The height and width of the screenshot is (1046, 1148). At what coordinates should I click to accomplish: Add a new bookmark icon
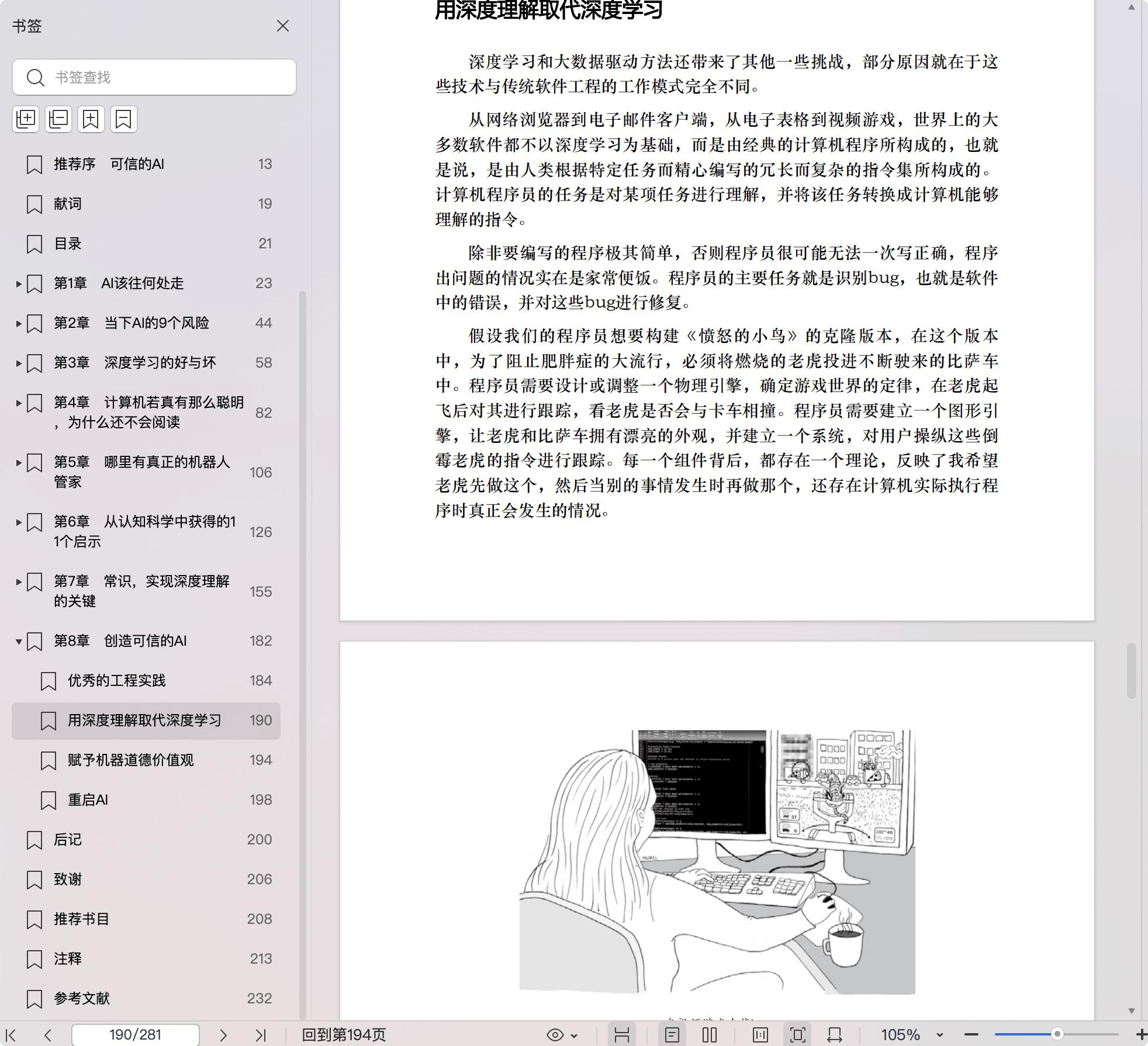pos(91,119)
